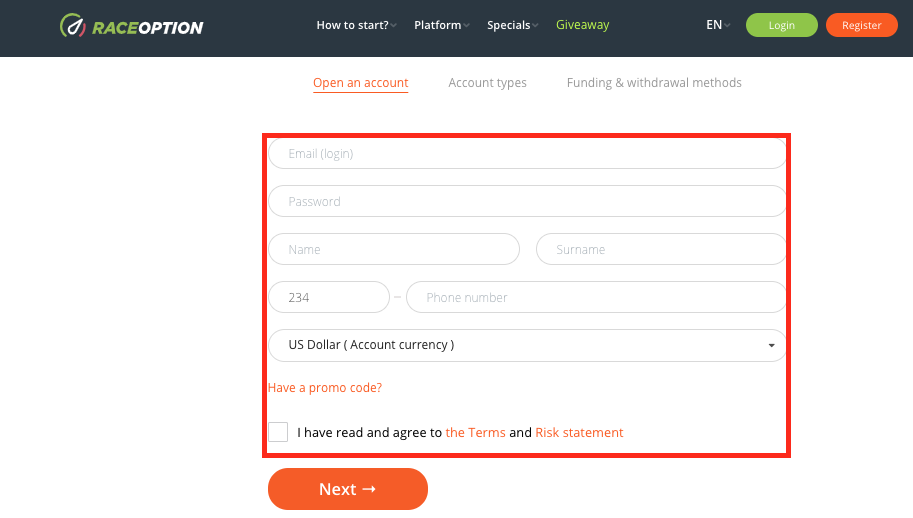Focus the Phone number field
This screenshot has height=518, width=913.
coord(596,297)
